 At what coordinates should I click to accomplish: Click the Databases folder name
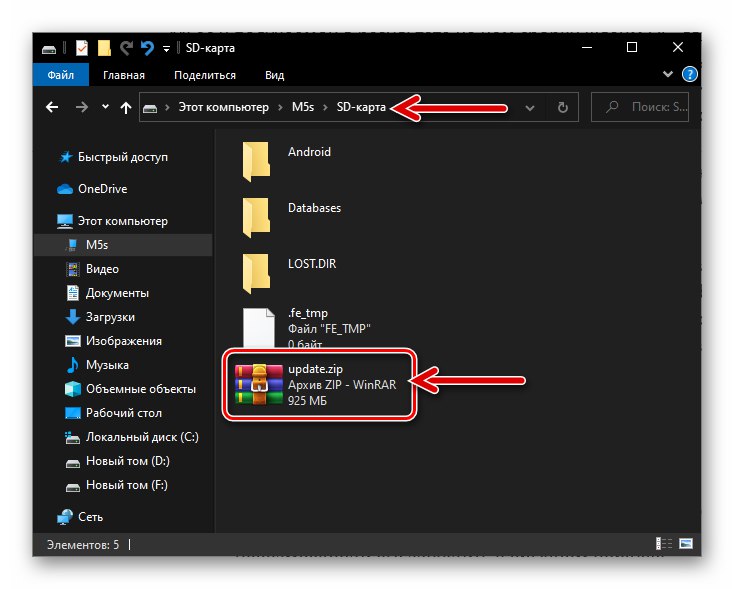coord(315,208)
